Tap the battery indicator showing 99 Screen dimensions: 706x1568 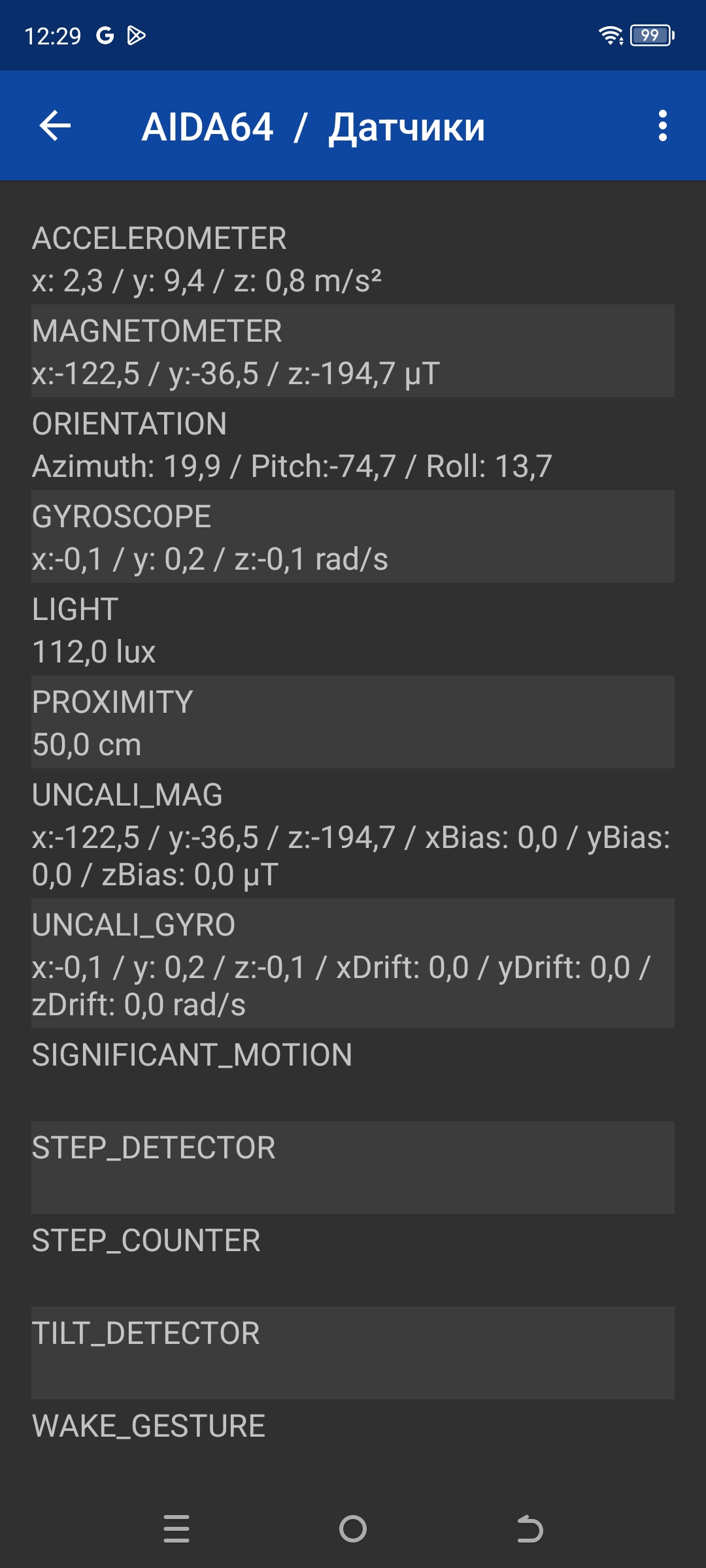pyautogui.click(x=652, y=35)
